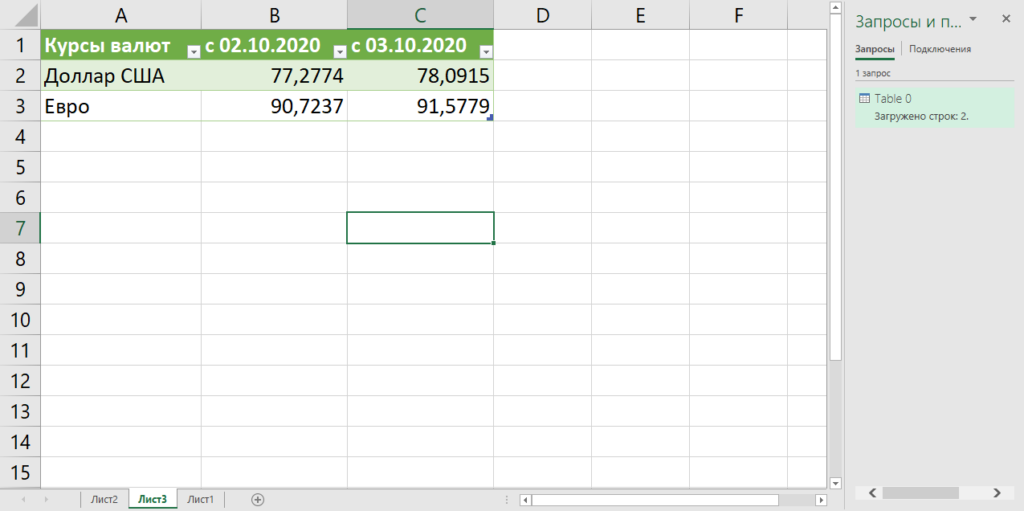Click the sheet horizontal scrollbar left arrow
This screenshot has height=511, width=1024.
point(525,500)
